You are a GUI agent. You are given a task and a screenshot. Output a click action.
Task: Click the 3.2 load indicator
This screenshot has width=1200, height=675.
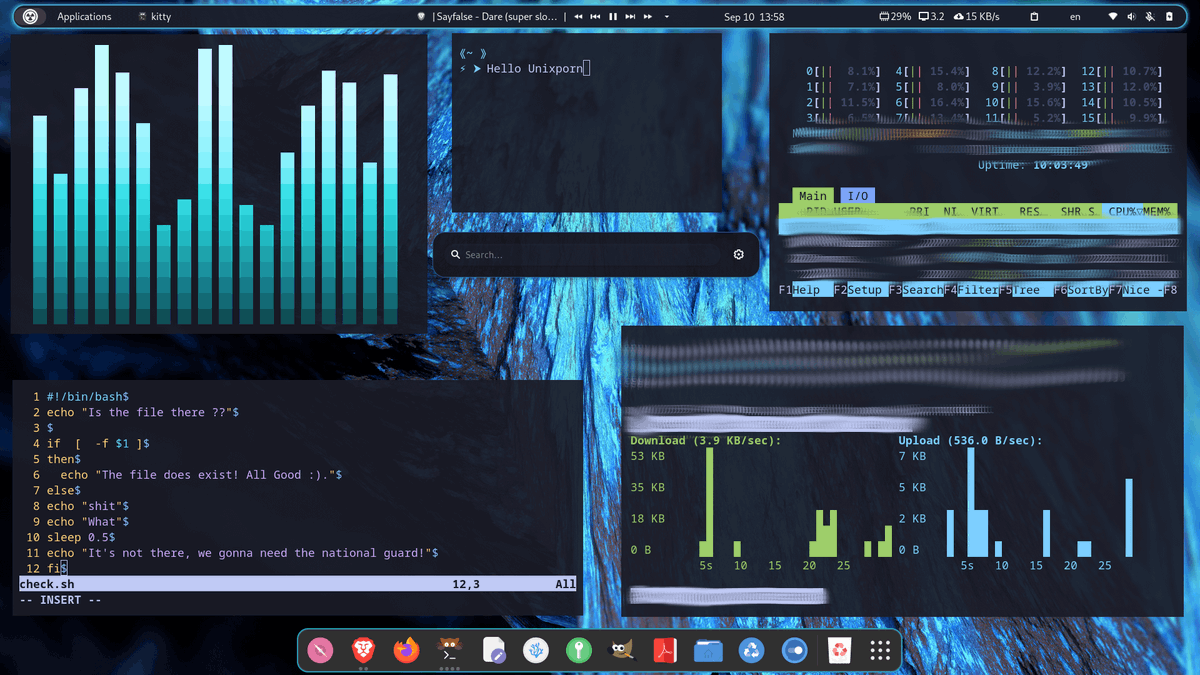(x=932, y=17)
